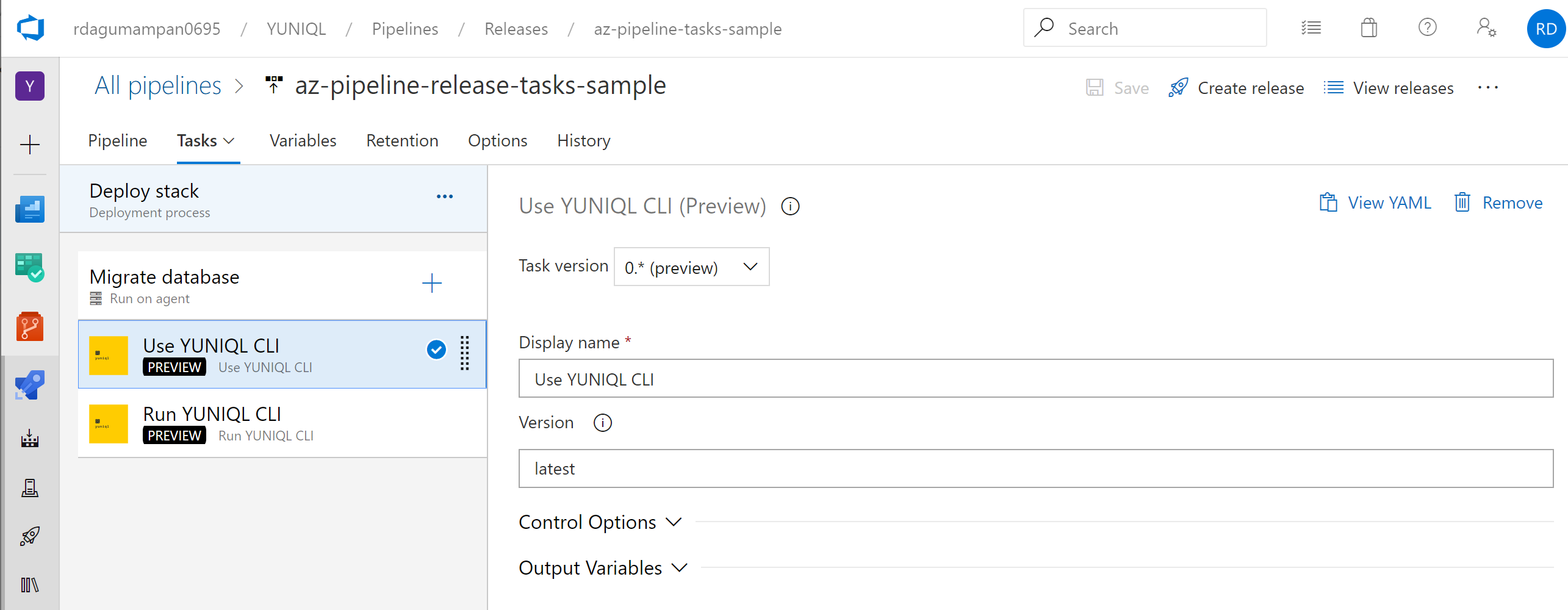Toggle the checkmark on Use YUNIQL CLI task
Image resolution: width=1568 pixels, height=610 pixels.
436,350
